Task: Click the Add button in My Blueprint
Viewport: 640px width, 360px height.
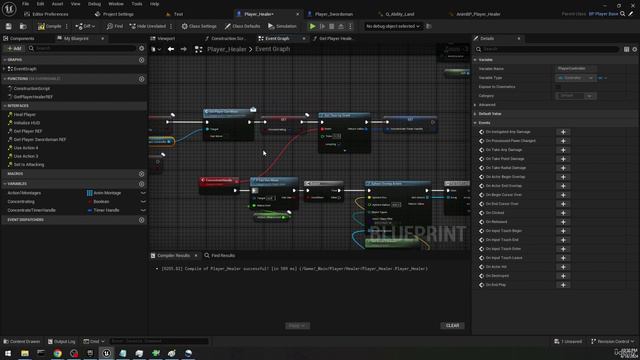Action: coord(14,48)
